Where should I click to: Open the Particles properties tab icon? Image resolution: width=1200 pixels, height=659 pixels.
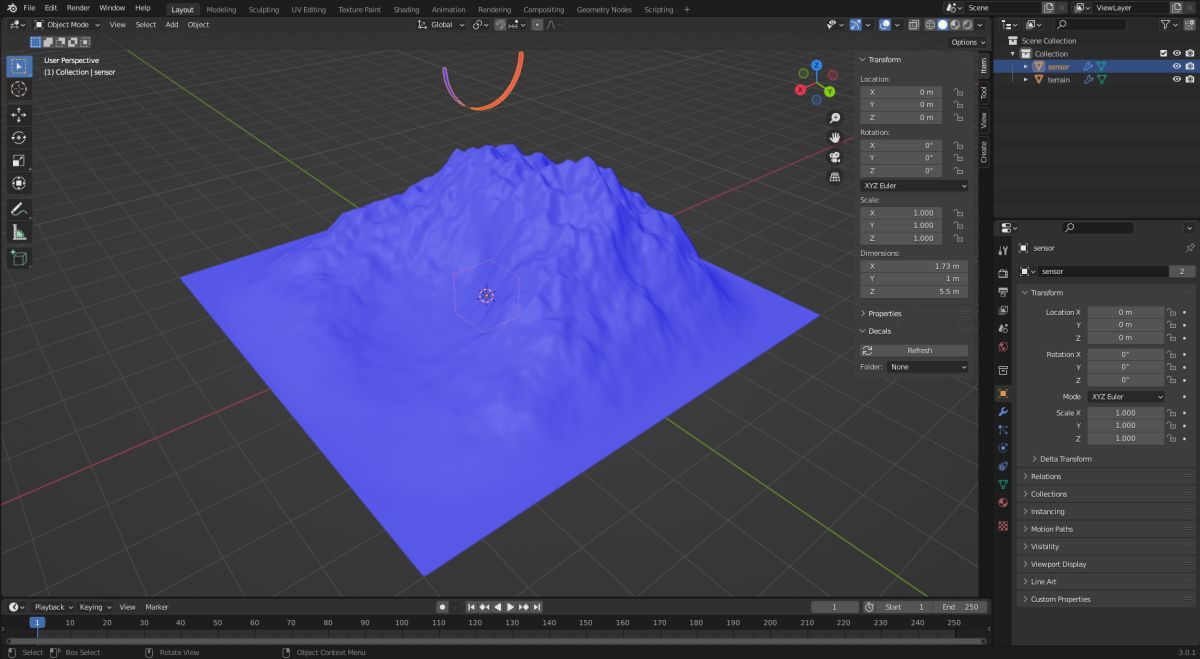[1003, 430]
